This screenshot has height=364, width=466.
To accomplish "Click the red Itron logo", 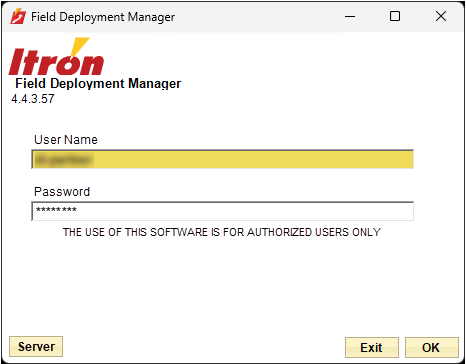I will [x=56, y=57].
